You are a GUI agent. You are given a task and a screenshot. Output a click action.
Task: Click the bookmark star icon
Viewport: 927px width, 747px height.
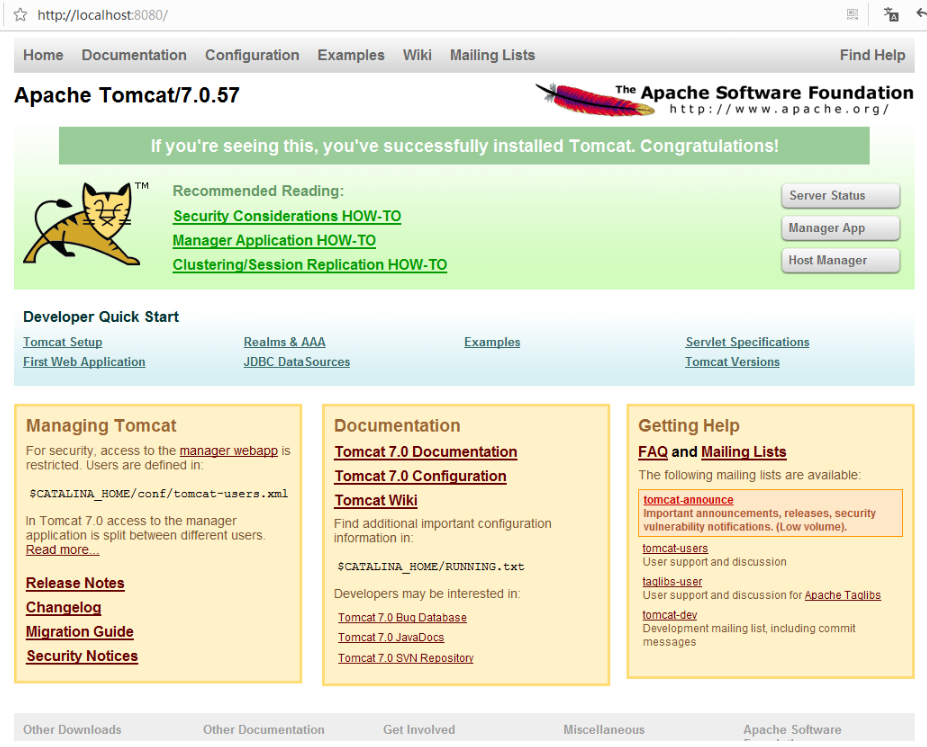[20, 15]
